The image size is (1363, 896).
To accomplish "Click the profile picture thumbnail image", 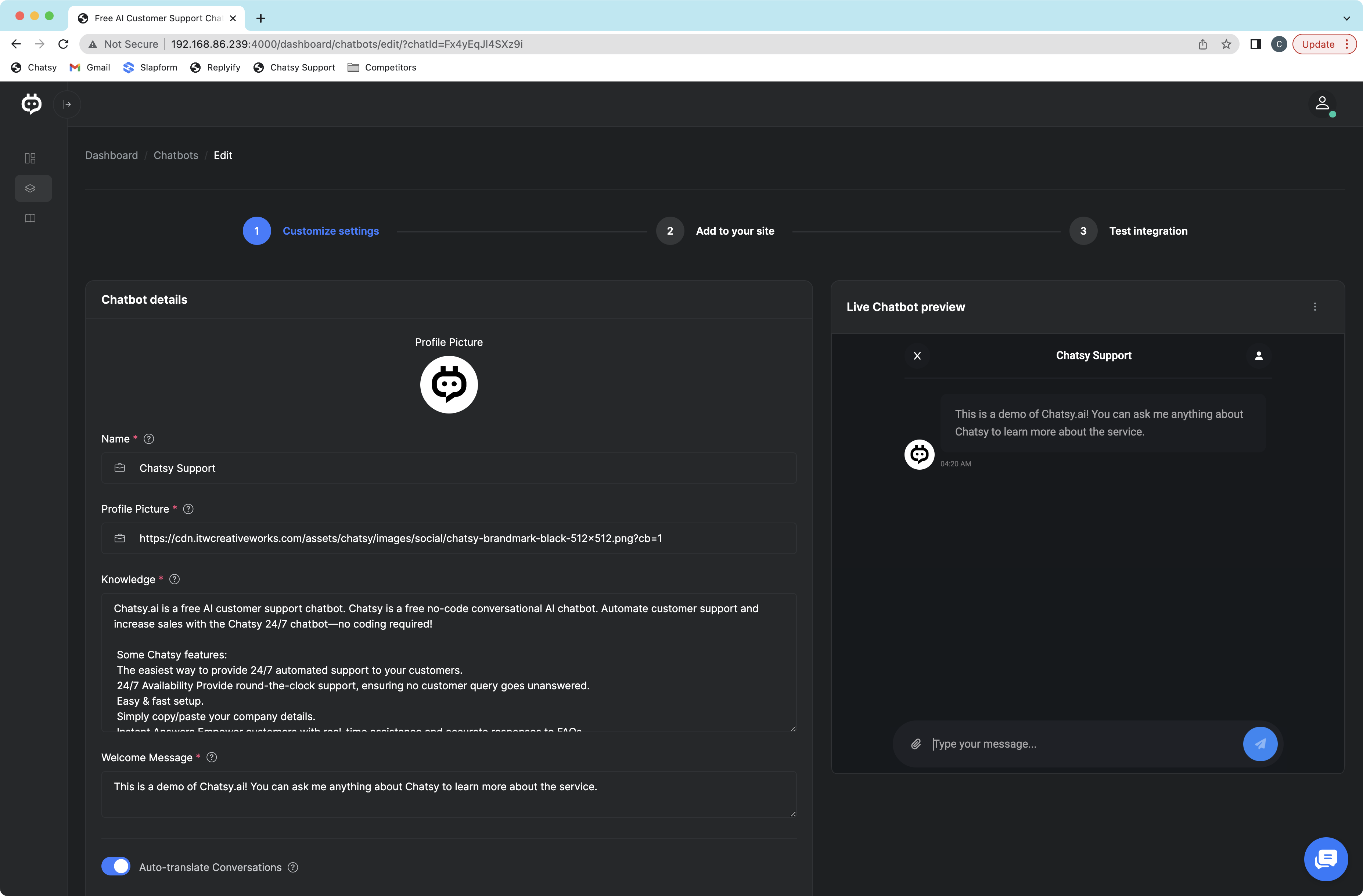I will pos(449,385).
